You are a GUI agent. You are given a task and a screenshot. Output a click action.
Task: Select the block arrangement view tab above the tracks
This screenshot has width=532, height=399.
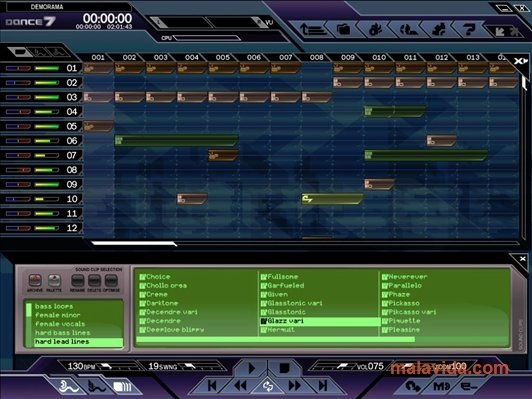click(x=19, y=52)
